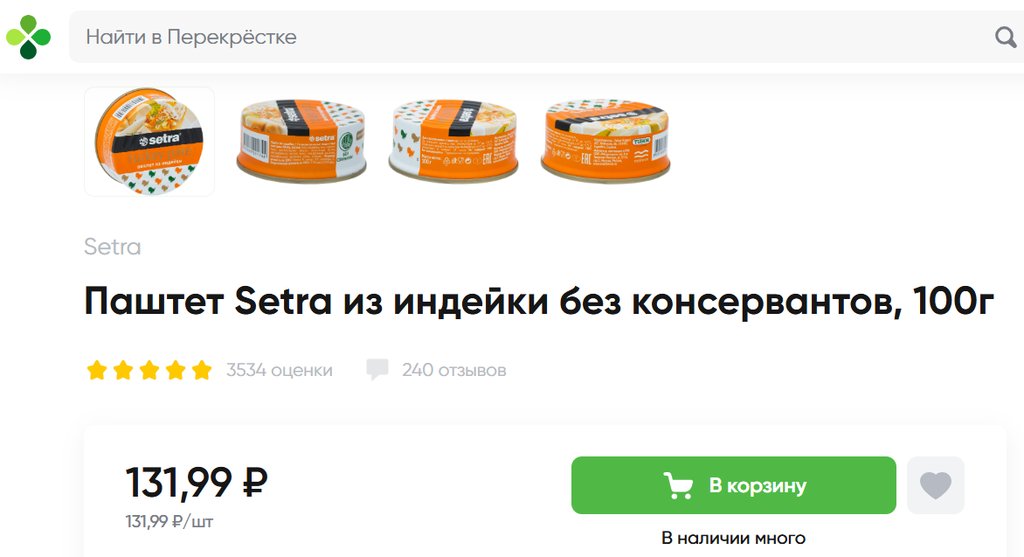This screenshot has width=1024, height=557.
Task: Click the third rating star
Action: [150, 370]
